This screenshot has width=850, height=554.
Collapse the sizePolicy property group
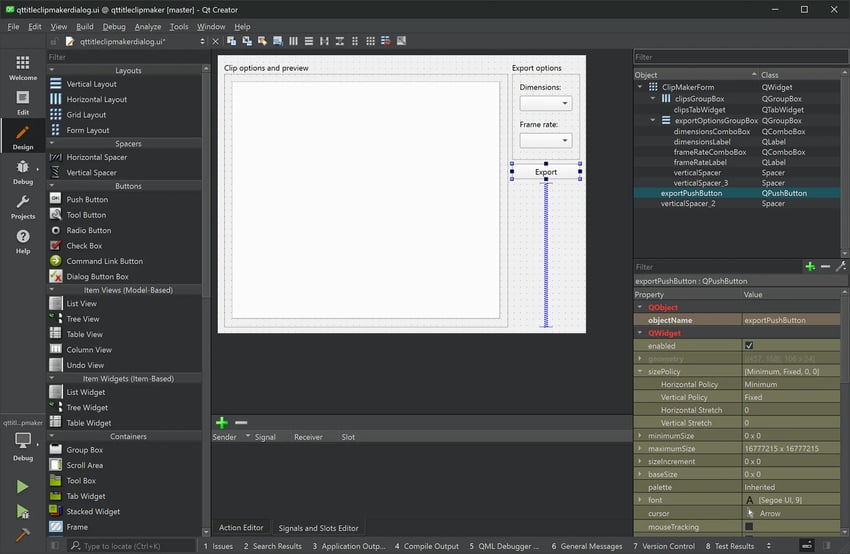640,372
